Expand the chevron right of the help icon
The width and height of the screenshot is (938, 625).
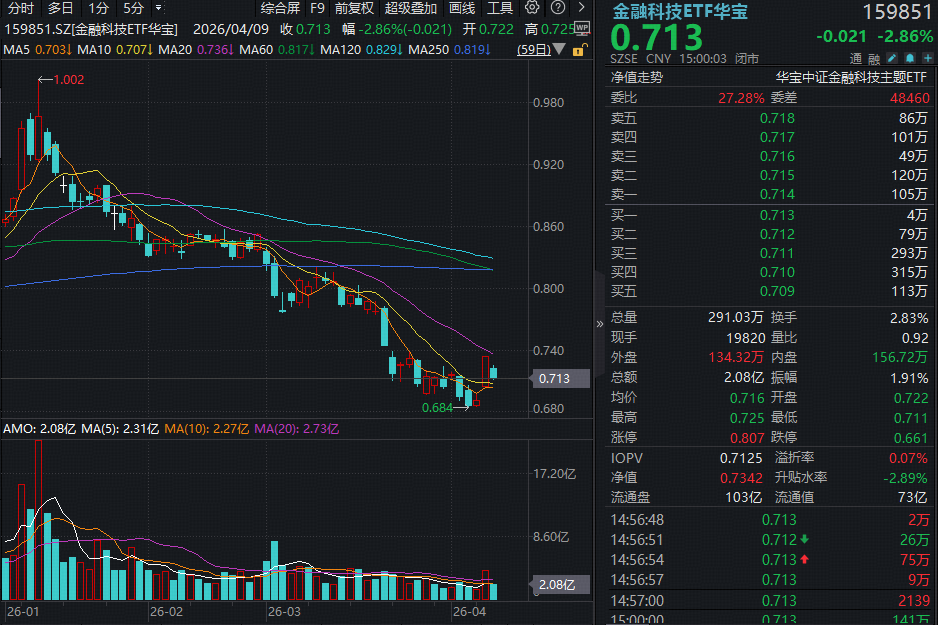[x=582, y=8]
